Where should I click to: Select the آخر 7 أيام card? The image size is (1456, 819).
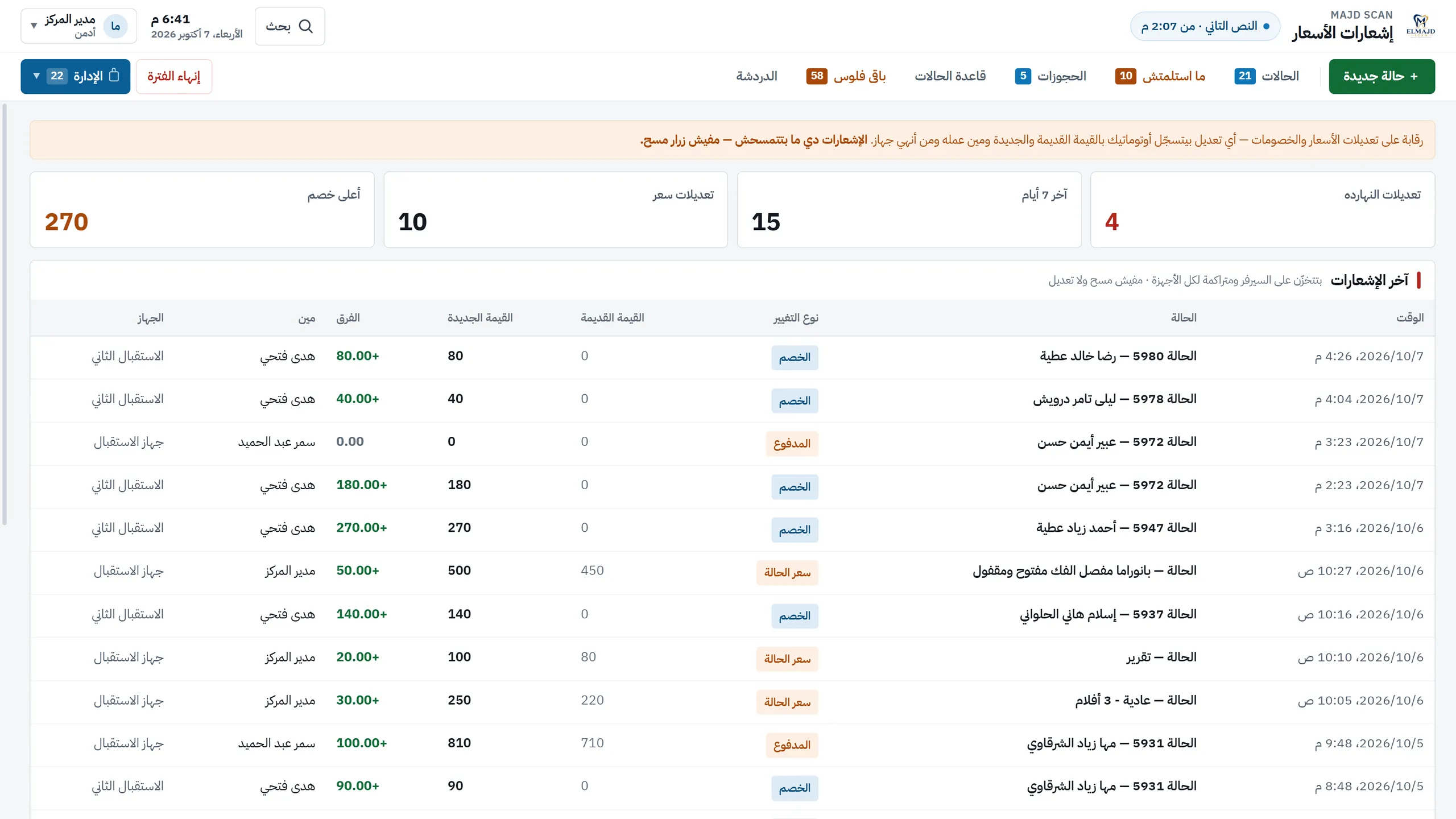(x=909, y=209)
